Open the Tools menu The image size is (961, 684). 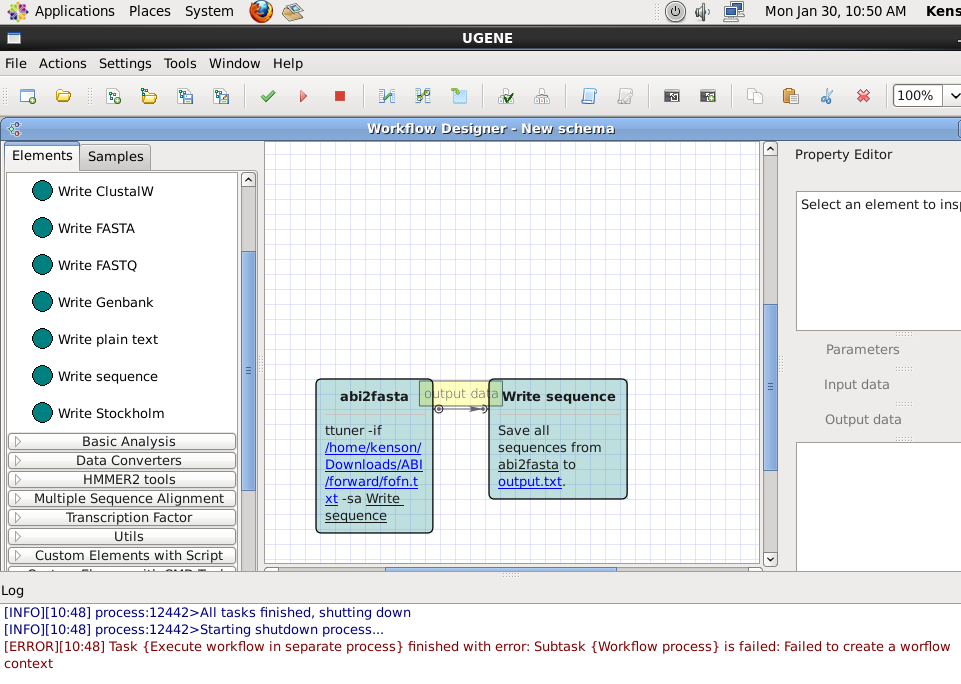(180, 63)
